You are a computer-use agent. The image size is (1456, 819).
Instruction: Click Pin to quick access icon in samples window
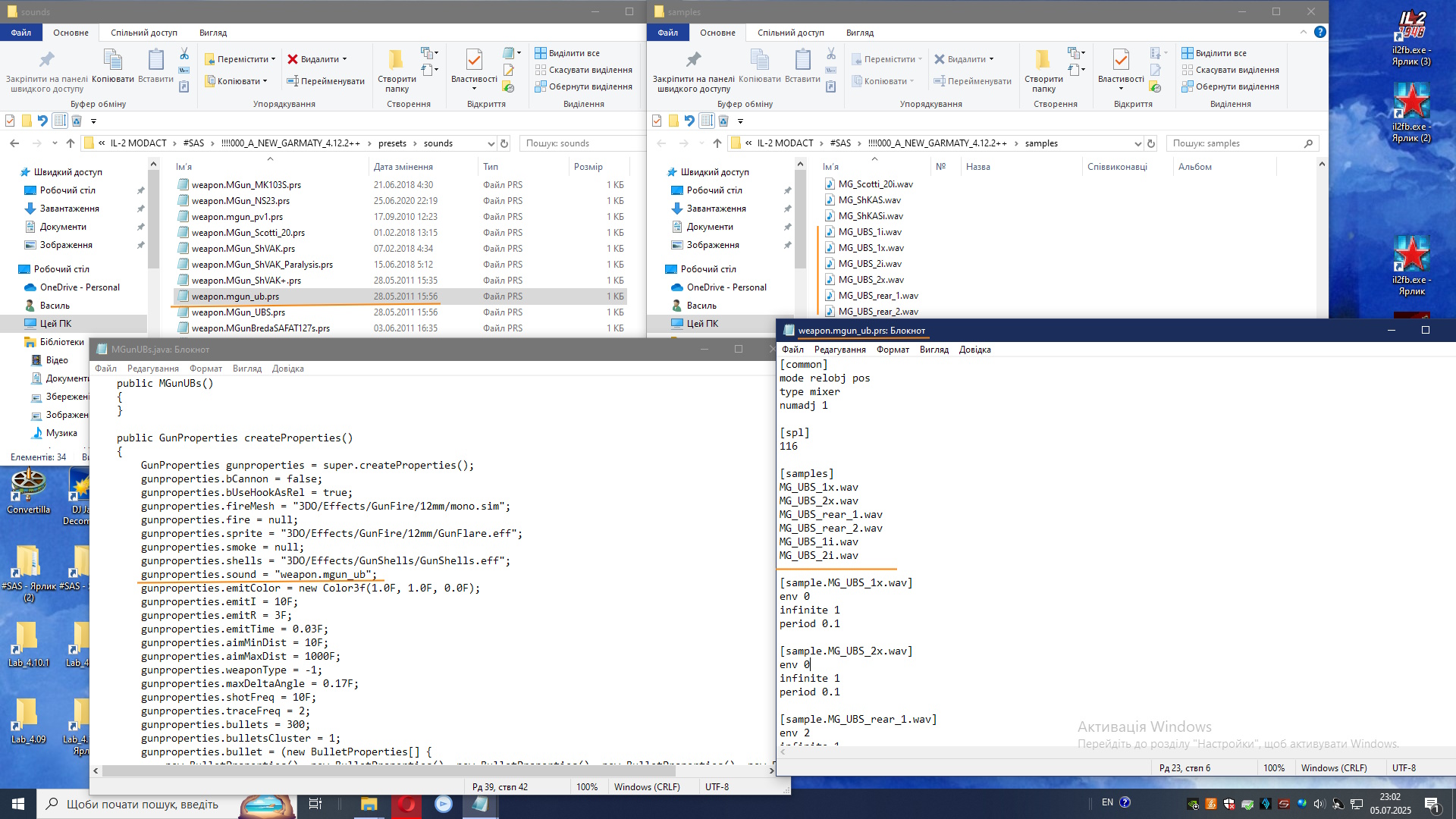pos(693,61)
